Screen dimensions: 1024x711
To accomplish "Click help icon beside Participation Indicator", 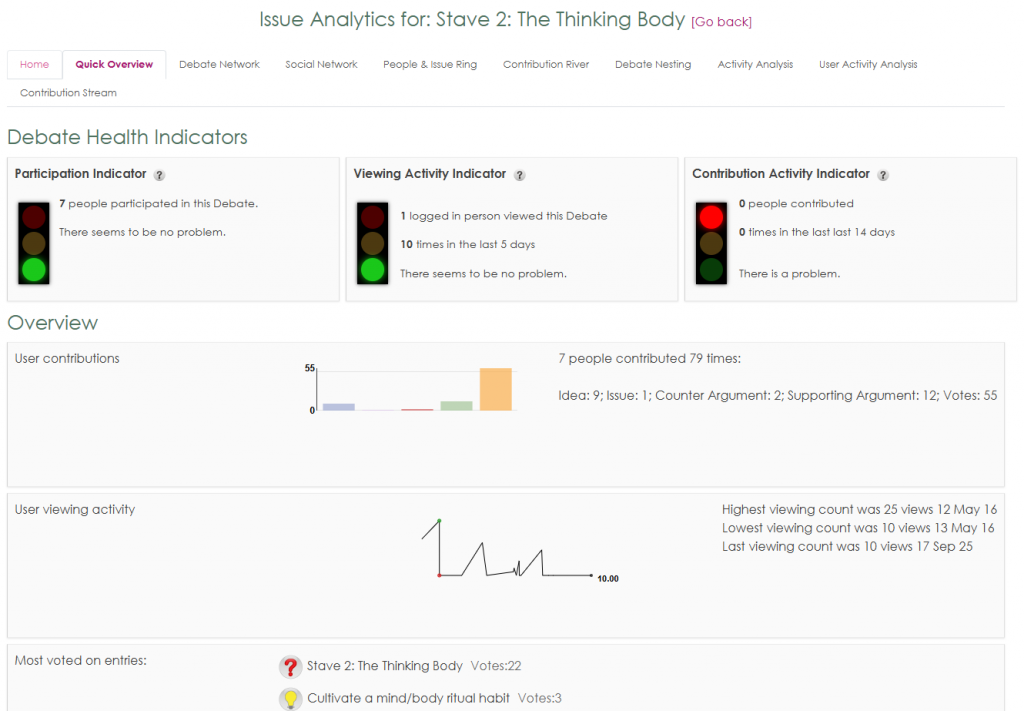I will point(160,175).
